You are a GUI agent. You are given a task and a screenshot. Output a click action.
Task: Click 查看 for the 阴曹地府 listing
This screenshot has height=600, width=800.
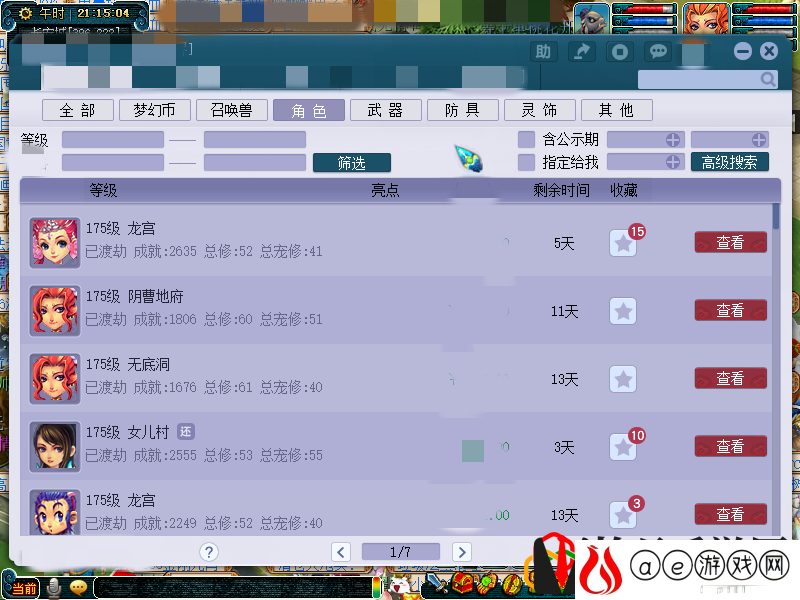click(x=731, y=310)
